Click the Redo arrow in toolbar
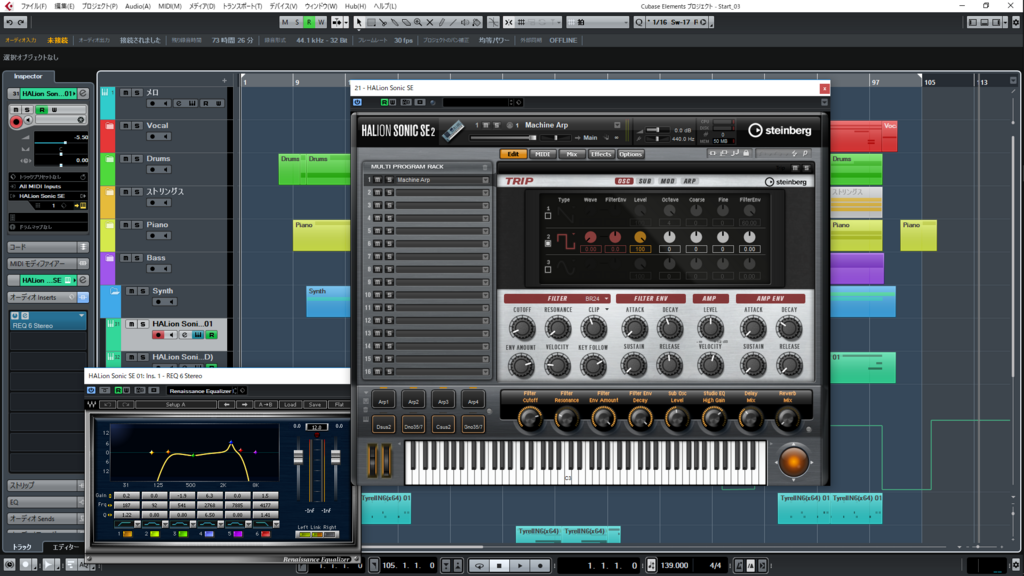Image resolution: width=1024 pixels, height=576 pixels. (21, 22)
